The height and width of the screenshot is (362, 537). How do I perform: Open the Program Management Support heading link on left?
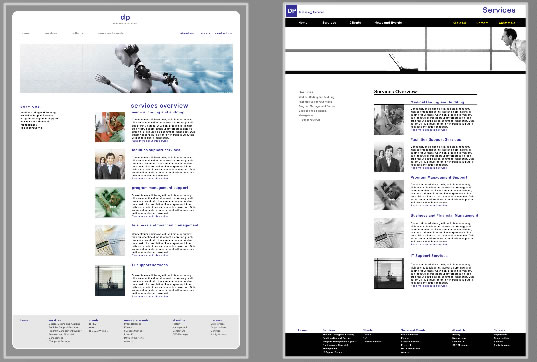pos(160,188)
